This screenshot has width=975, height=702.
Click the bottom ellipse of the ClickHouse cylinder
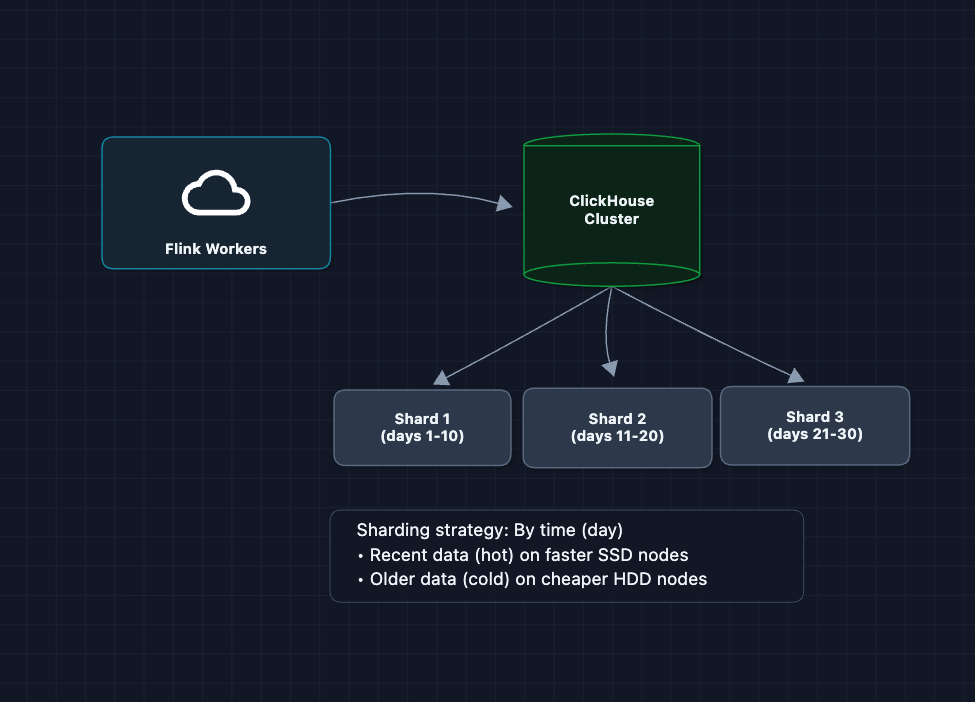click(x=611, y=274)
